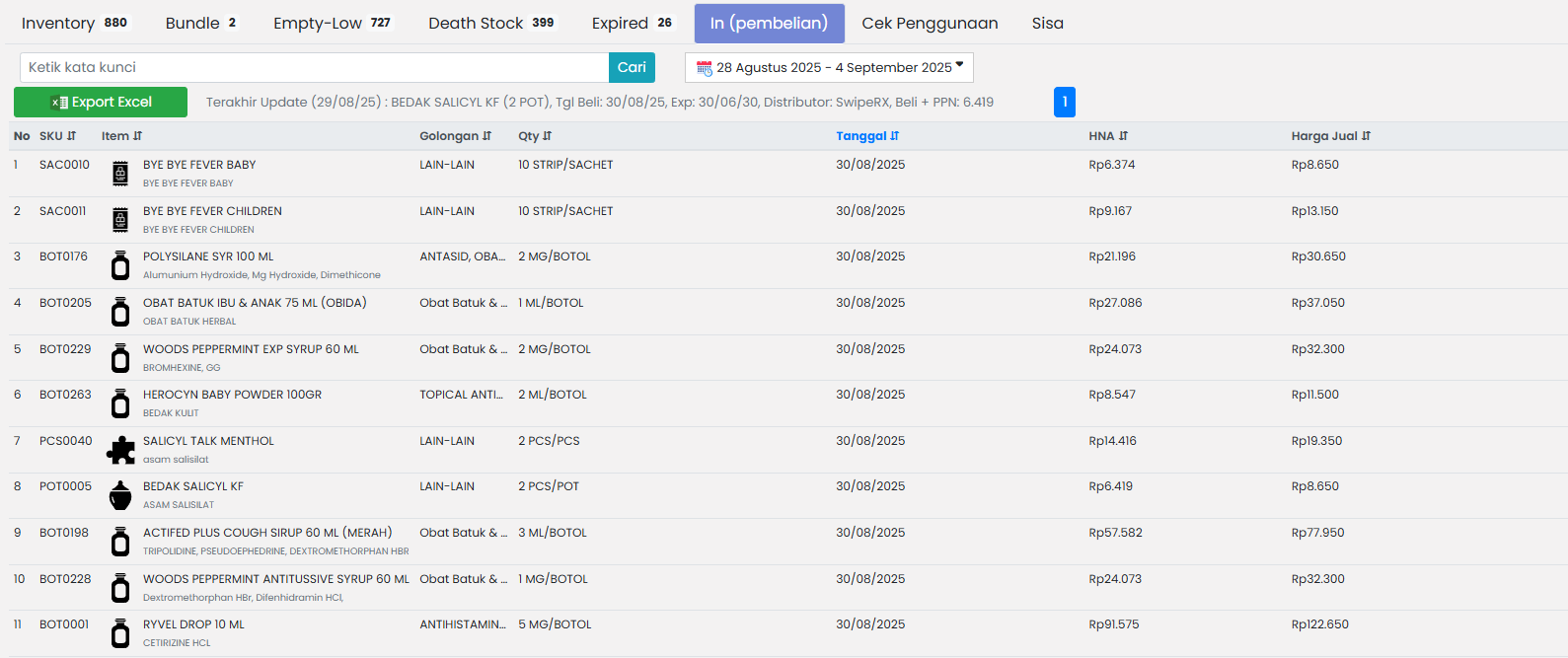Click pot icon beside BEDAK SALICYL KF
Viewport: 1568px width, 658px height.
[120, 495]
